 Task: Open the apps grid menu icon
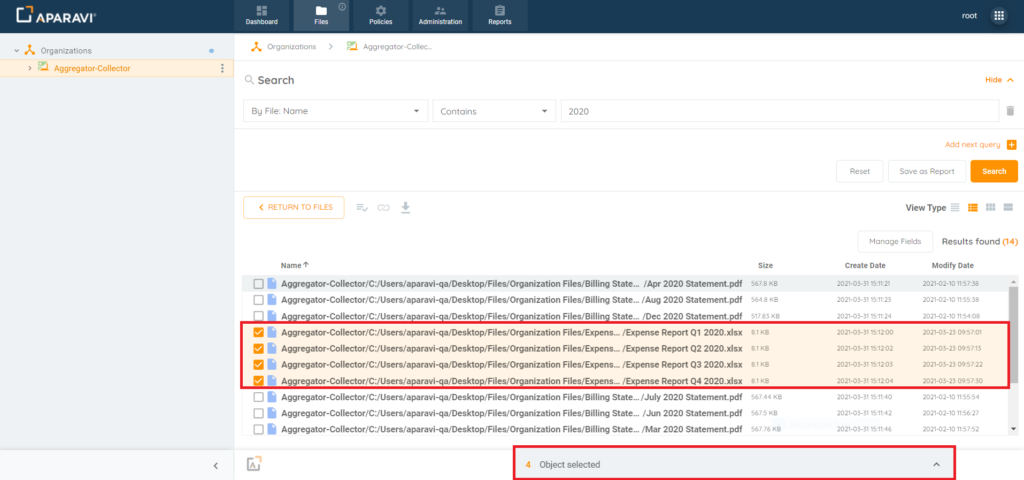click(x=999, y=16)
